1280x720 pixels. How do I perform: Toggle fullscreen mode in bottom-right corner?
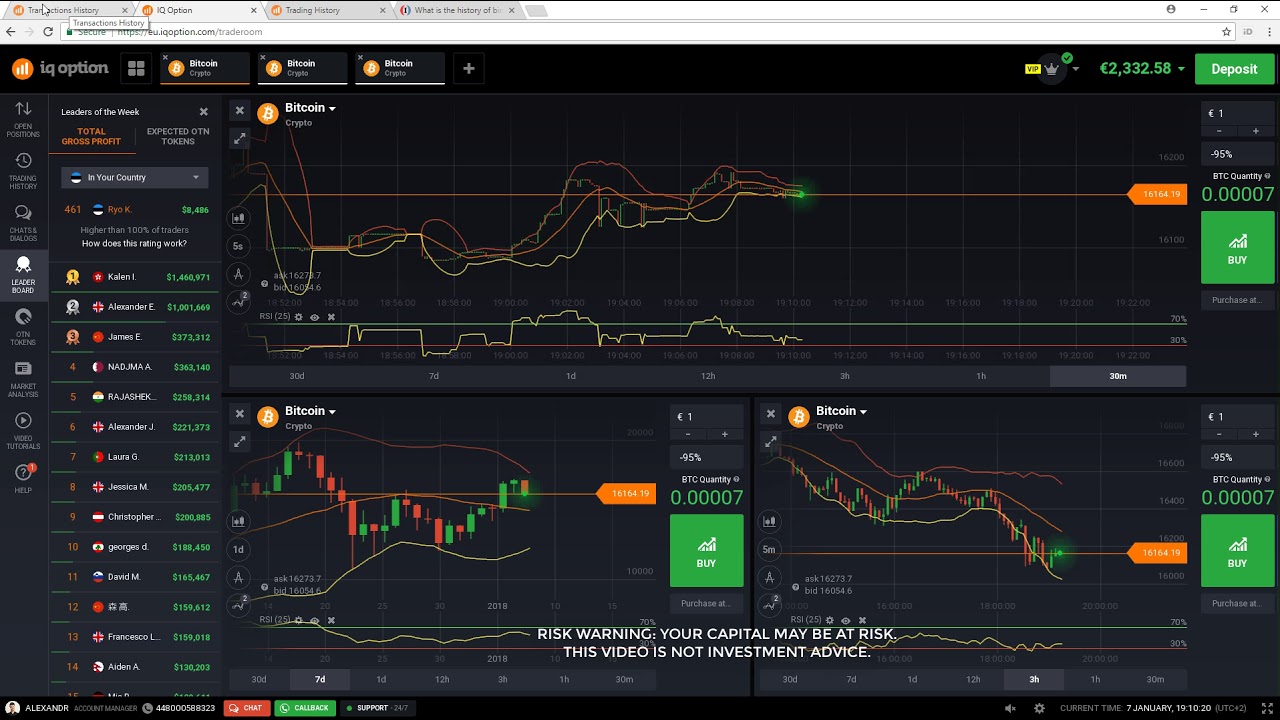pos(1269,708)
